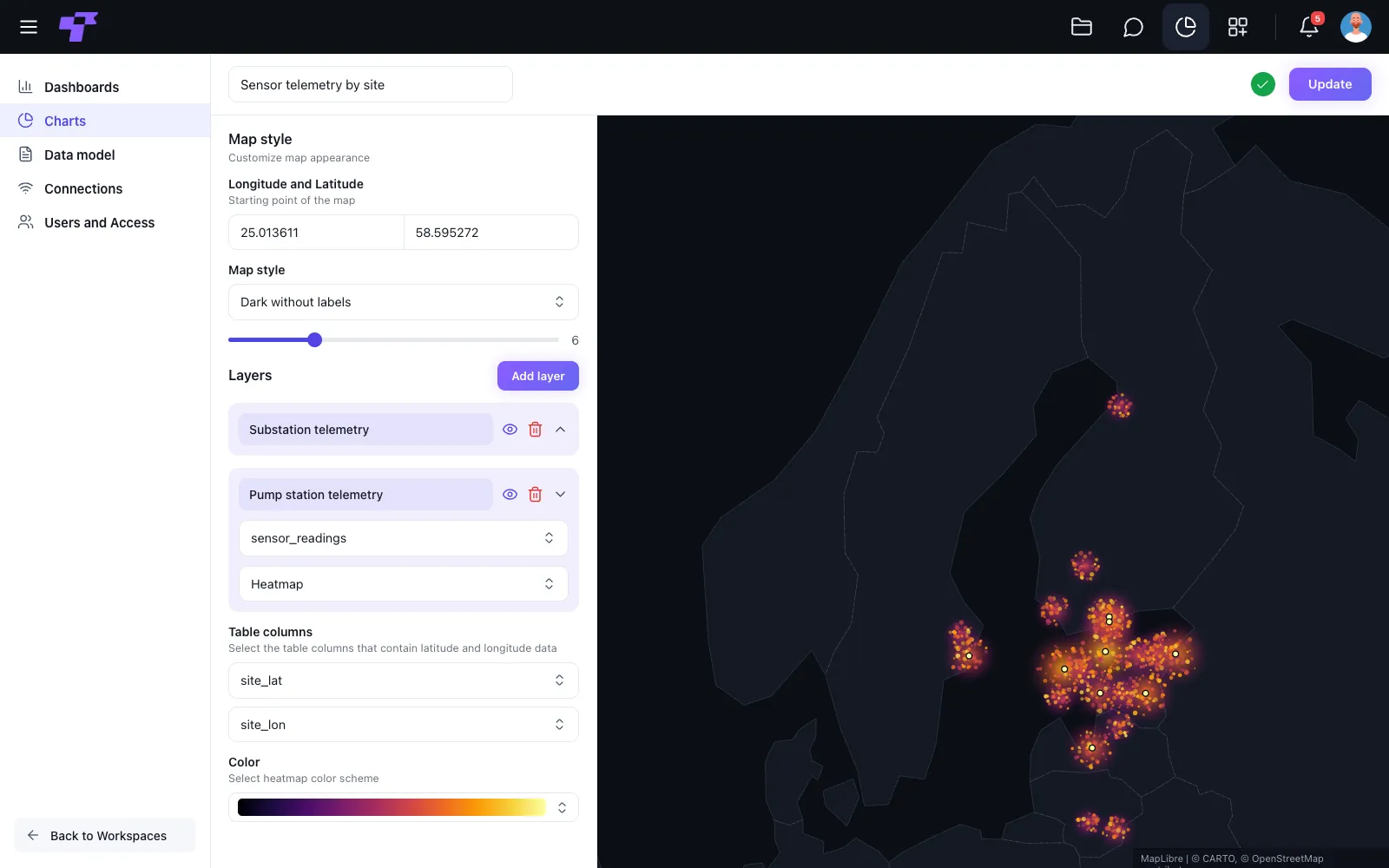
Task: Open the chat bubble icon
Action: pos(1133,27)
